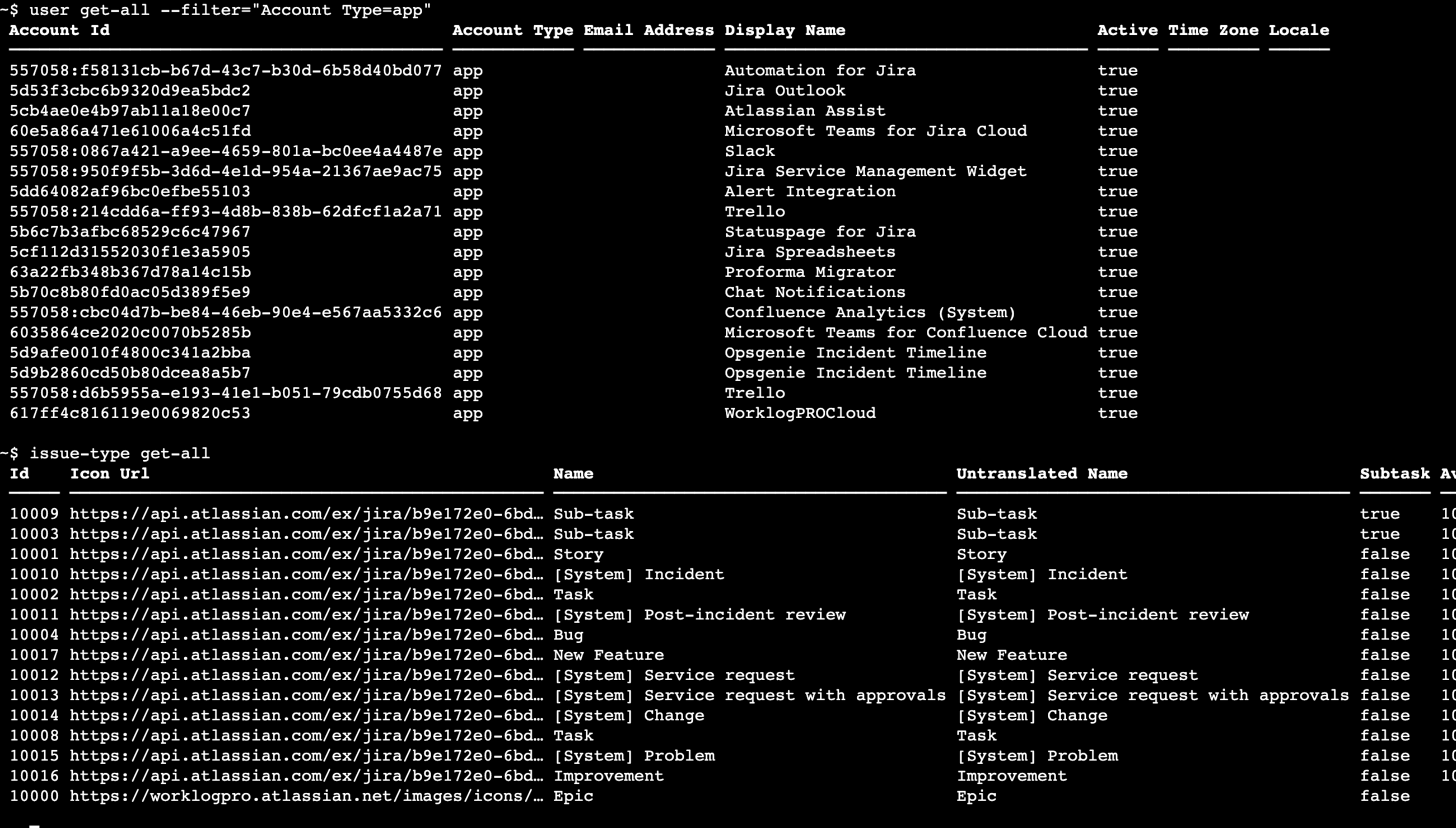1456x828 pixels.
Task: Click the 'Display Name' column header
Action: click(x=785, y=30)
